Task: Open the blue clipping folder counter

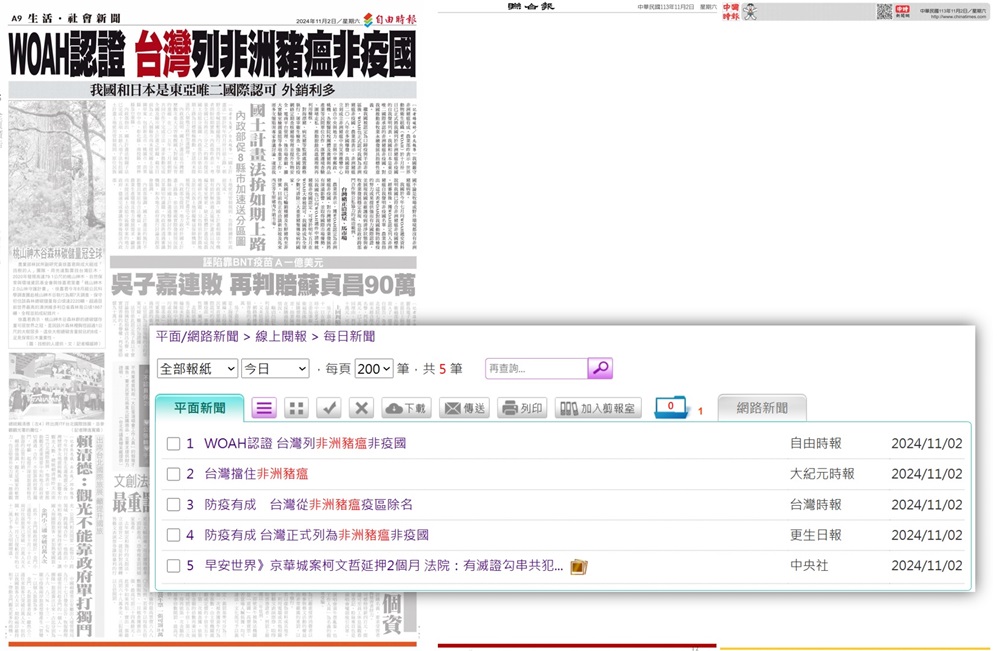Action: pos(670,408)
